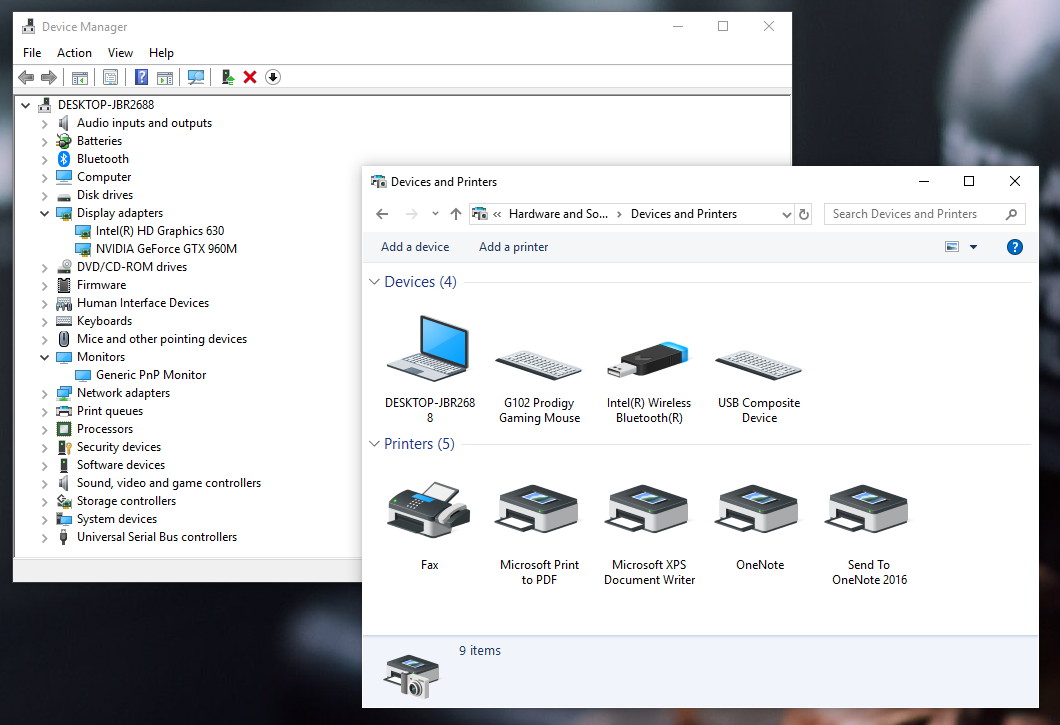Select Keyboards category

click(x=104, y=321)
